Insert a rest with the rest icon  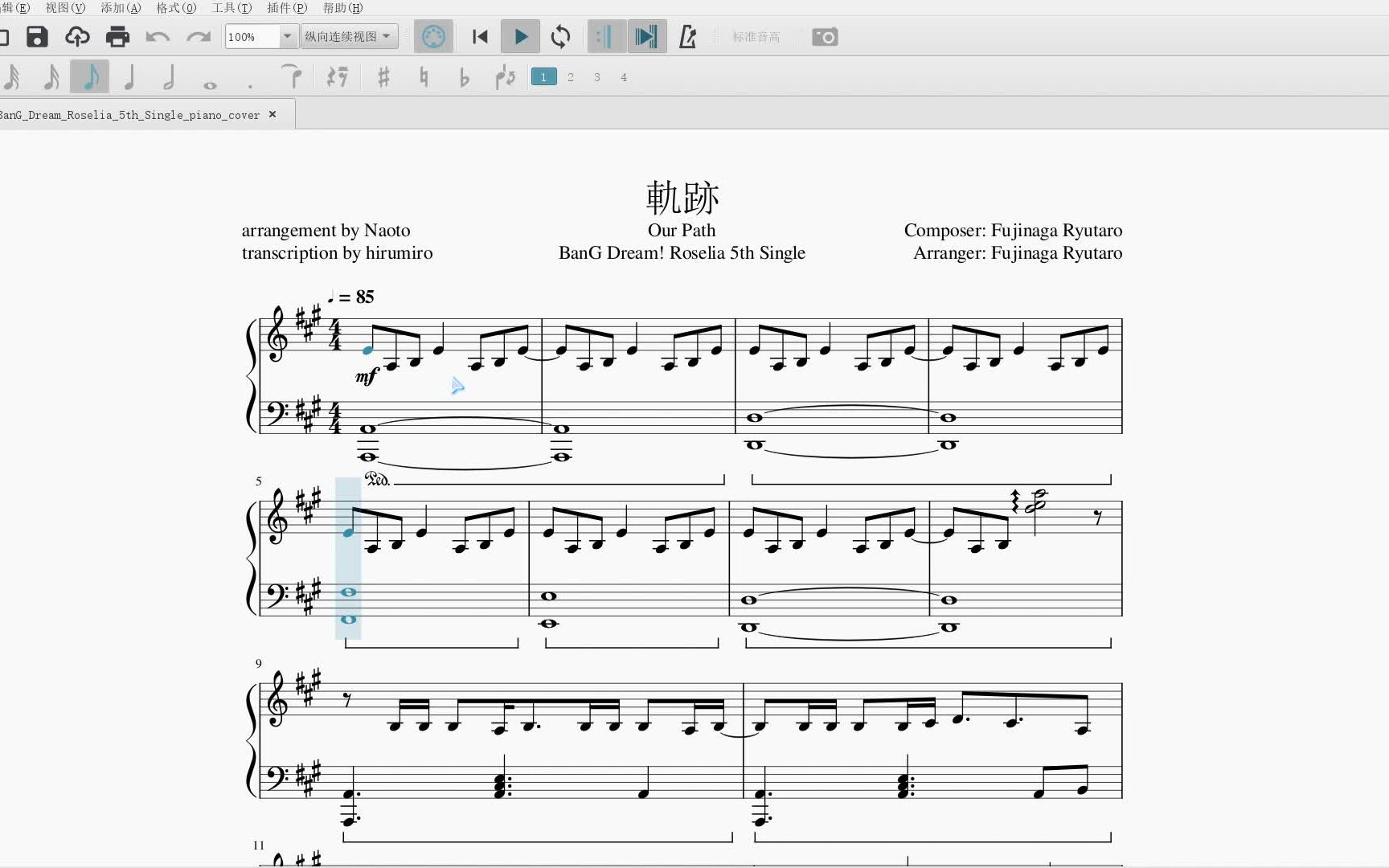(338, 77)
